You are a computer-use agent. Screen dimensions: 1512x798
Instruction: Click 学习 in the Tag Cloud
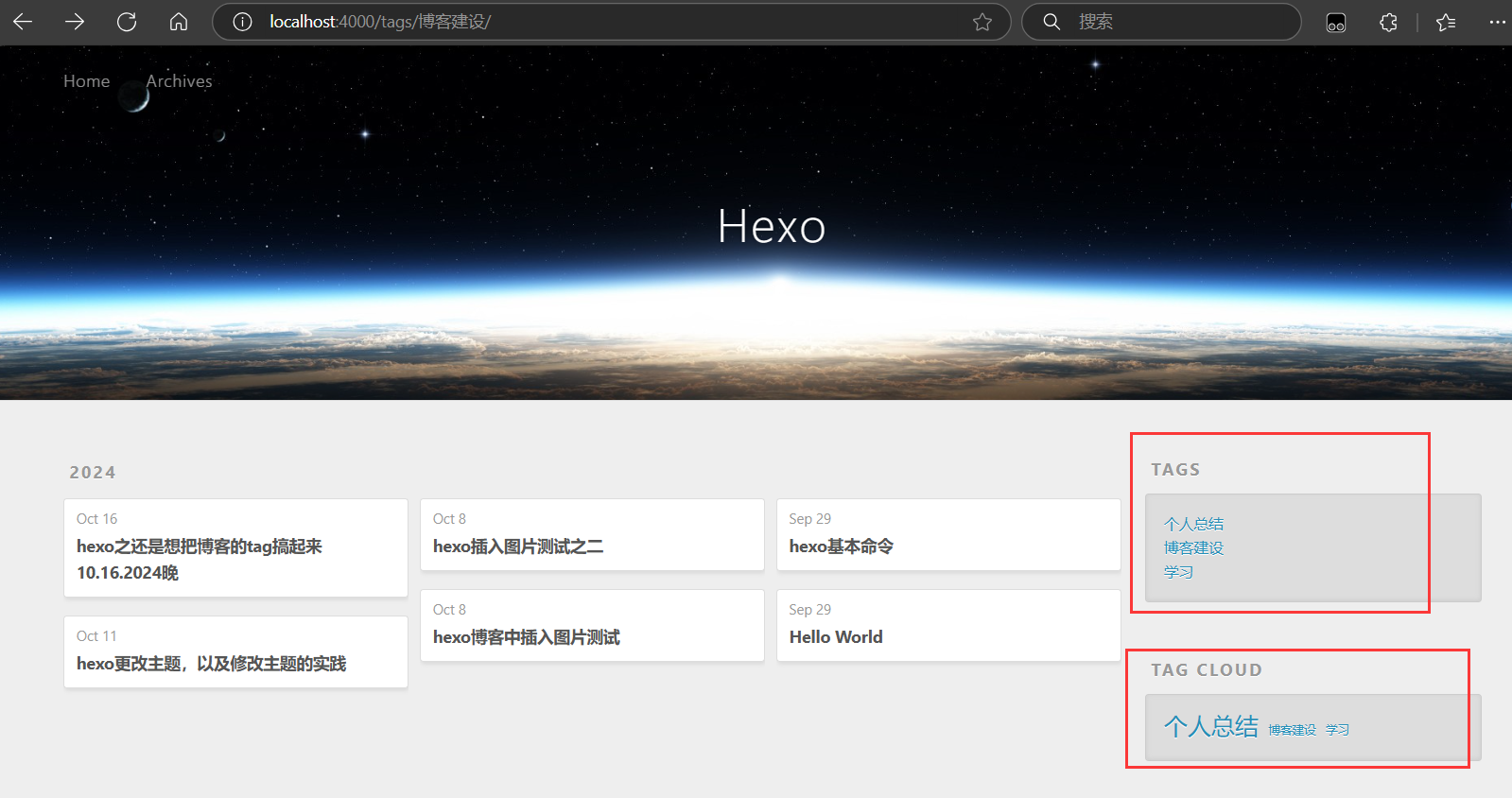(x=1337, y=730)
